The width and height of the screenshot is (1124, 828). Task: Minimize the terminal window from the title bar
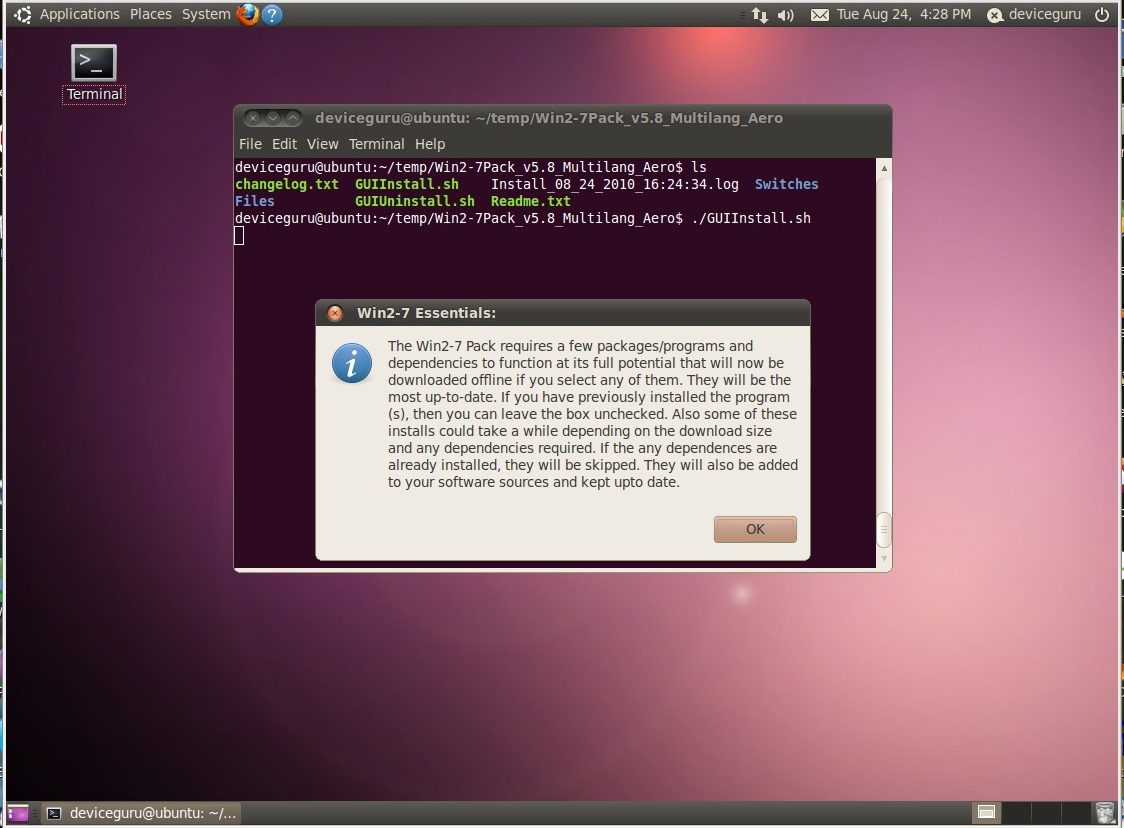[272, 118]
